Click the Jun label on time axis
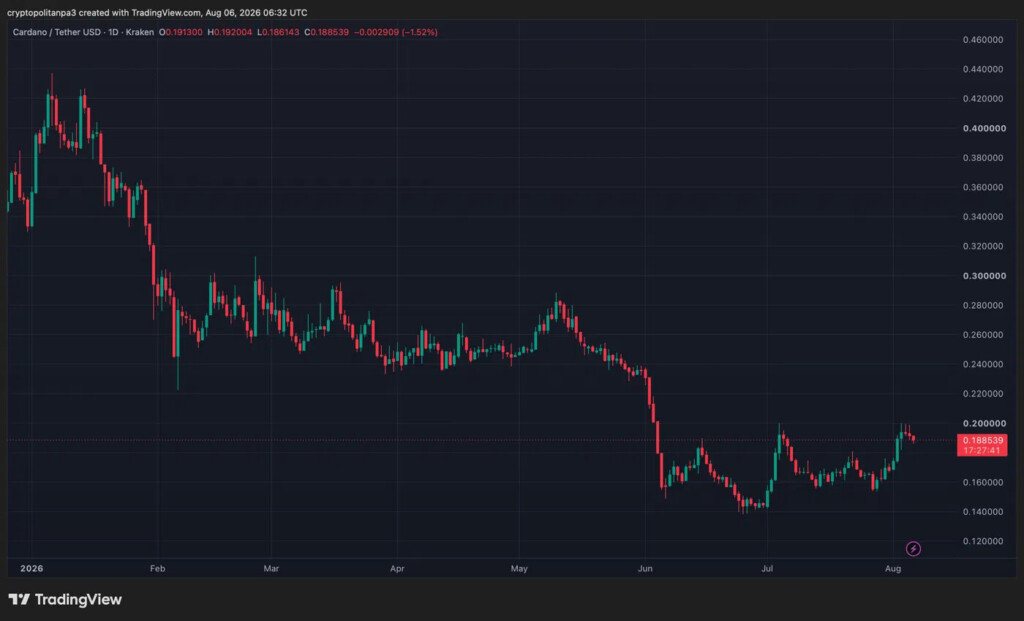Viewport: 1024px width, 621px height. (645, 569)
